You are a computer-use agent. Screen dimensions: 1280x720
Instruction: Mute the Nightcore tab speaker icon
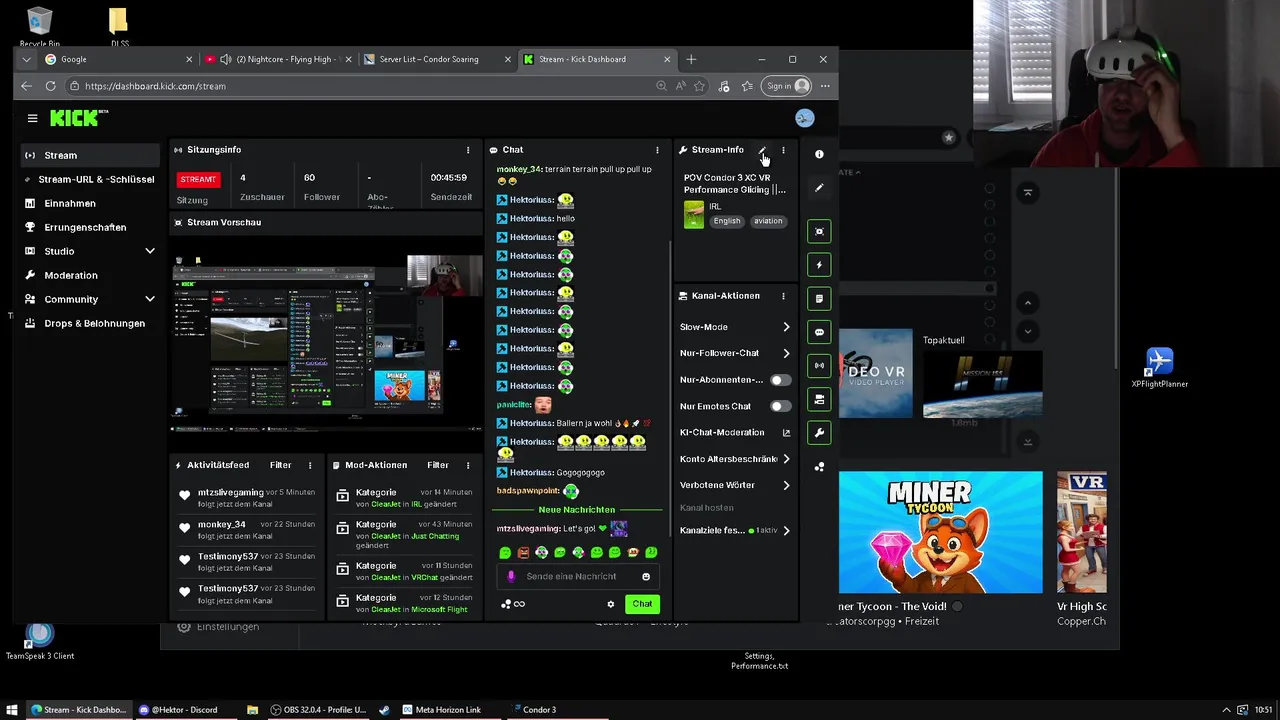pyautogui.click(x=225, y=59)
